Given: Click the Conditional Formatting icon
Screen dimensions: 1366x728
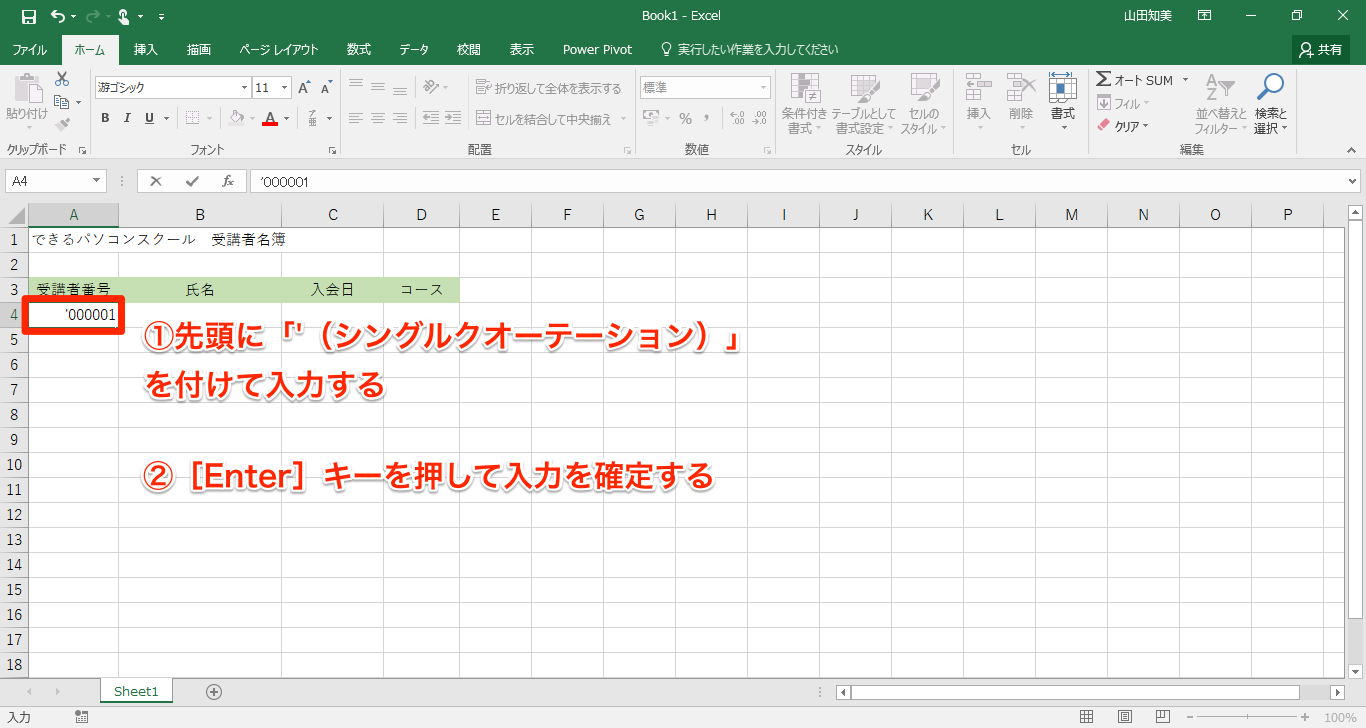Looking at the screenshot, I should point(805,88).
